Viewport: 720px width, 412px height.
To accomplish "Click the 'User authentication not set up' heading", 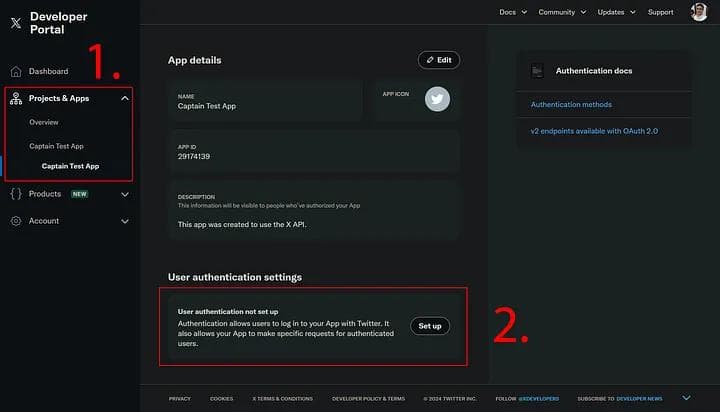I will [228, 312].
